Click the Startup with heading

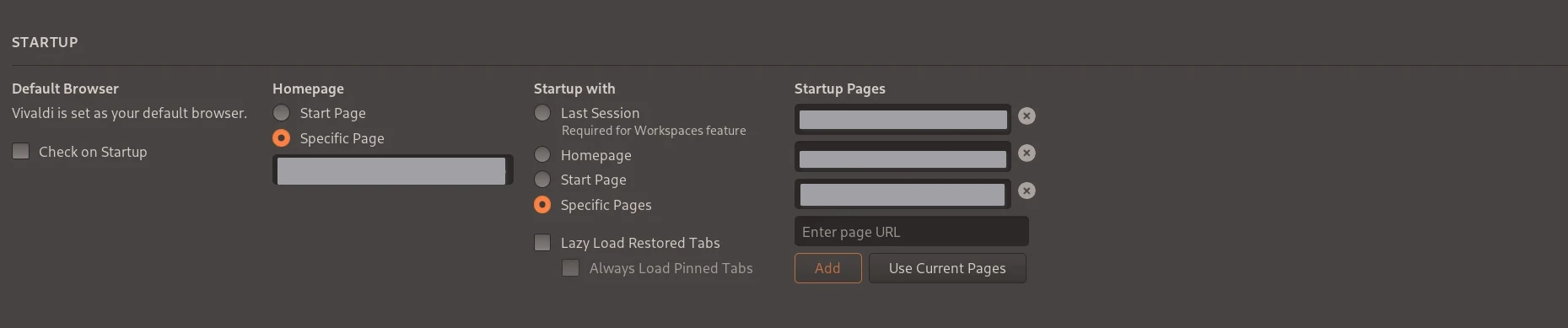574,89
